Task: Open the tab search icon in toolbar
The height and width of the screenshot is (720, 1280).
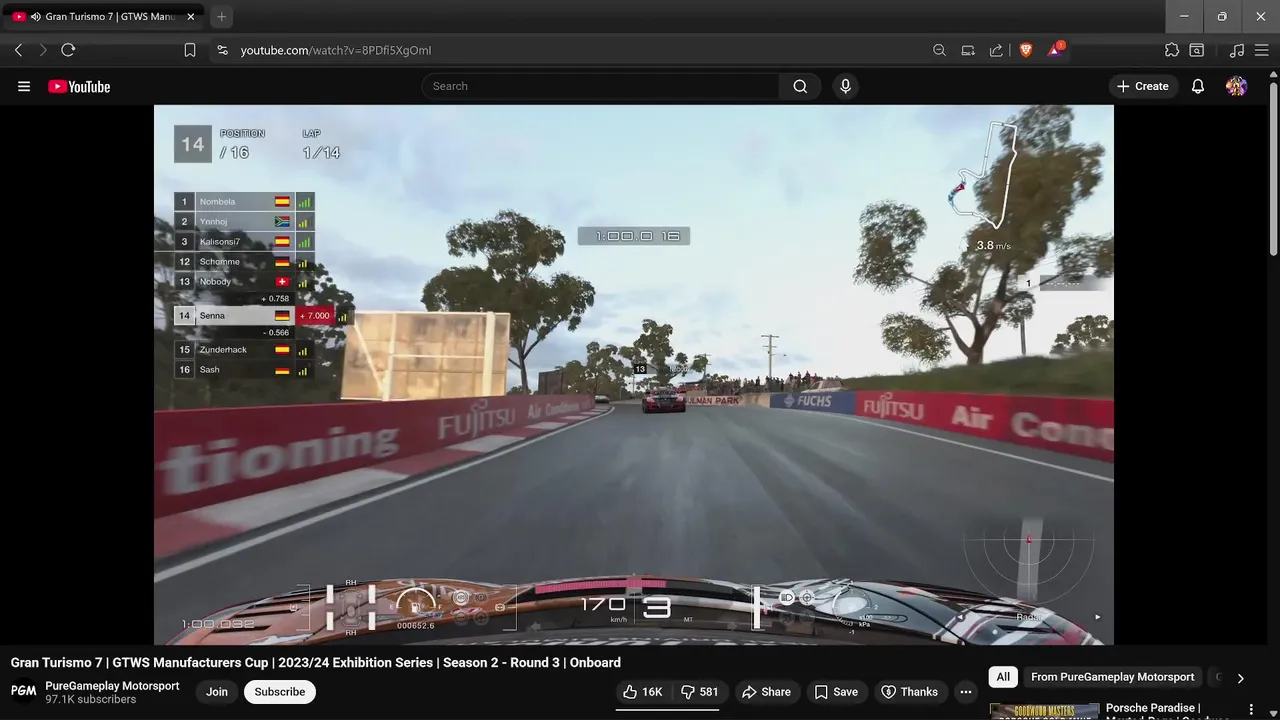Action: [1196, 50]
